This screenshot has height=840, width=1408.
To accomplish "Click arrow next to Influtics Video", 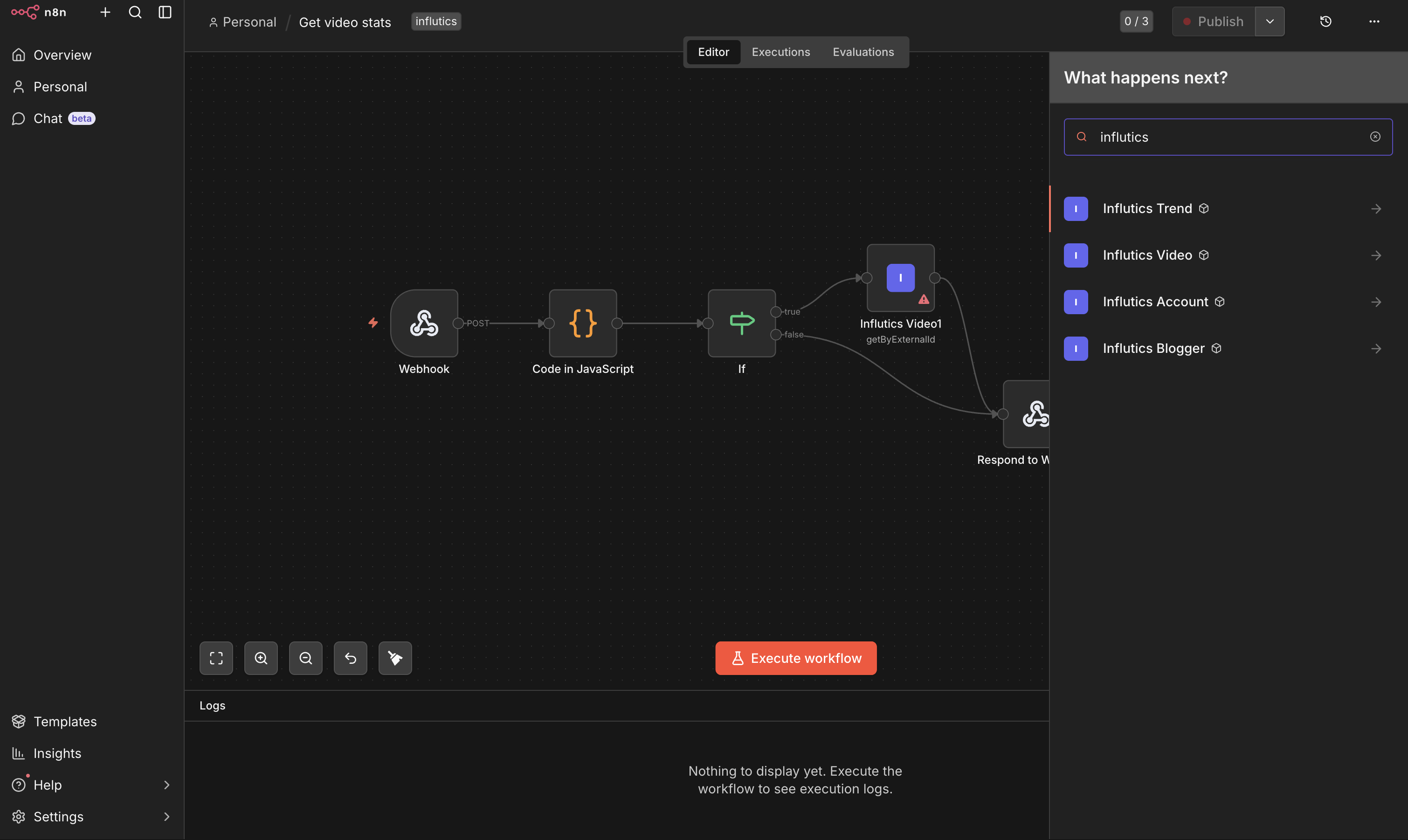I will (1376, 255).
